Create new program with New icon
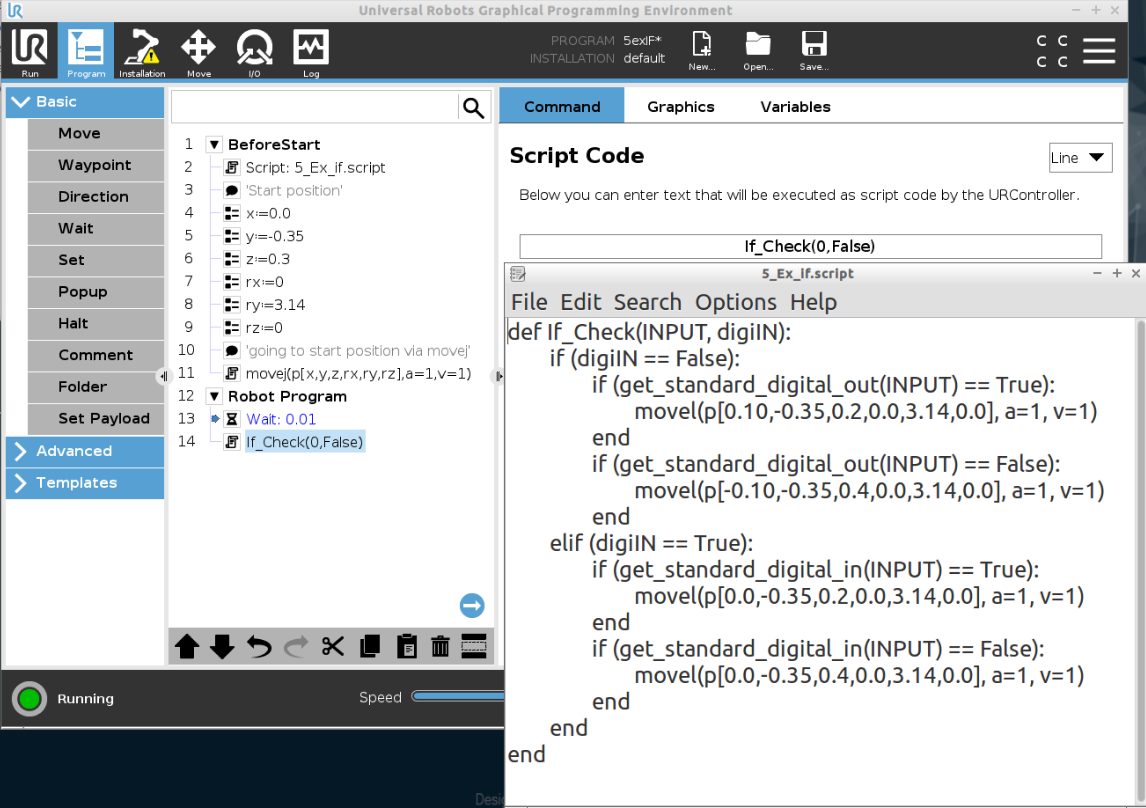Screen dimensions: 1146x808 tap(702, 50)
